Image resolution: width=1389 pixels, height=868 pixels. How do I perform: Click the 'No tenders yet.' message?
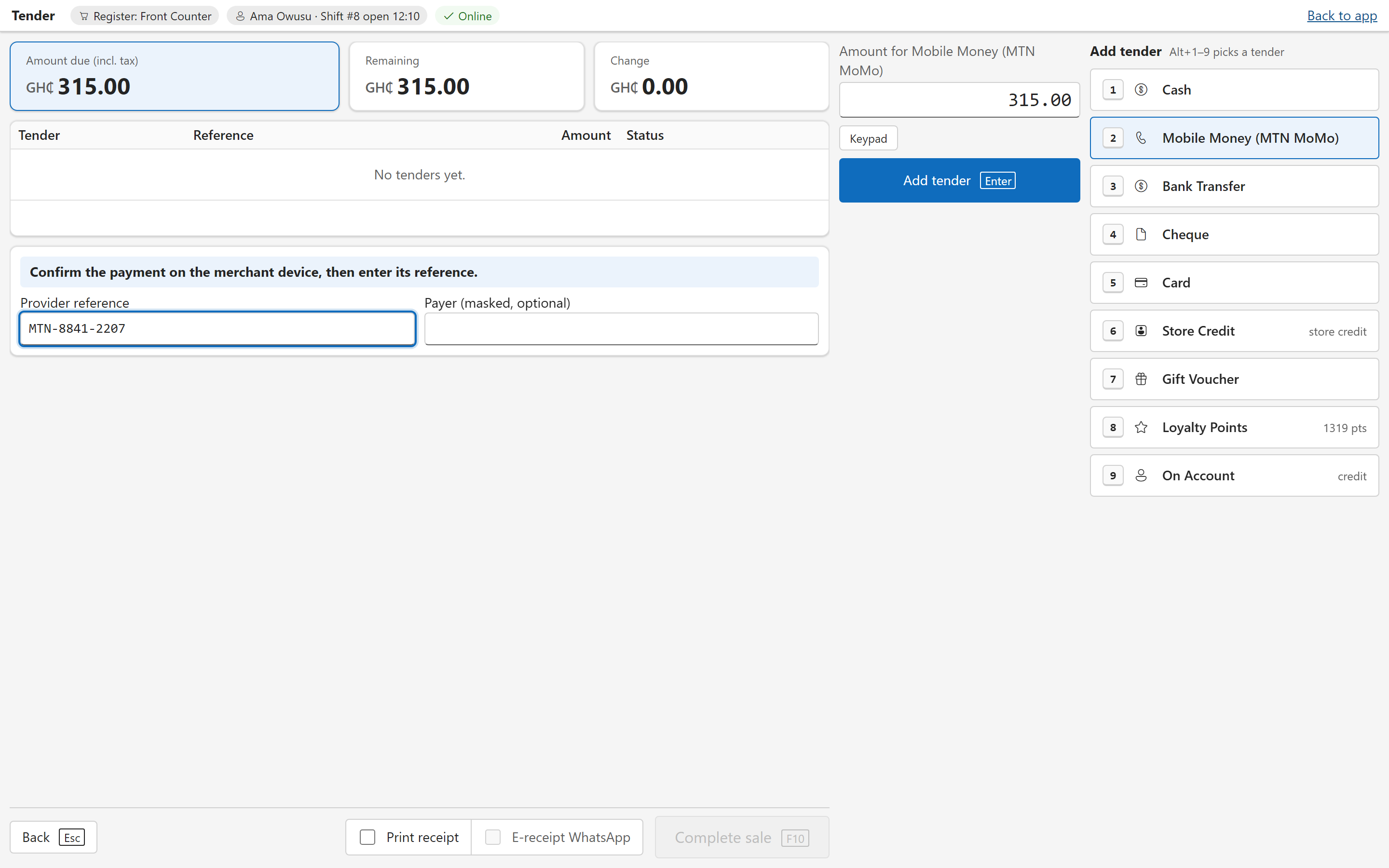420,175
